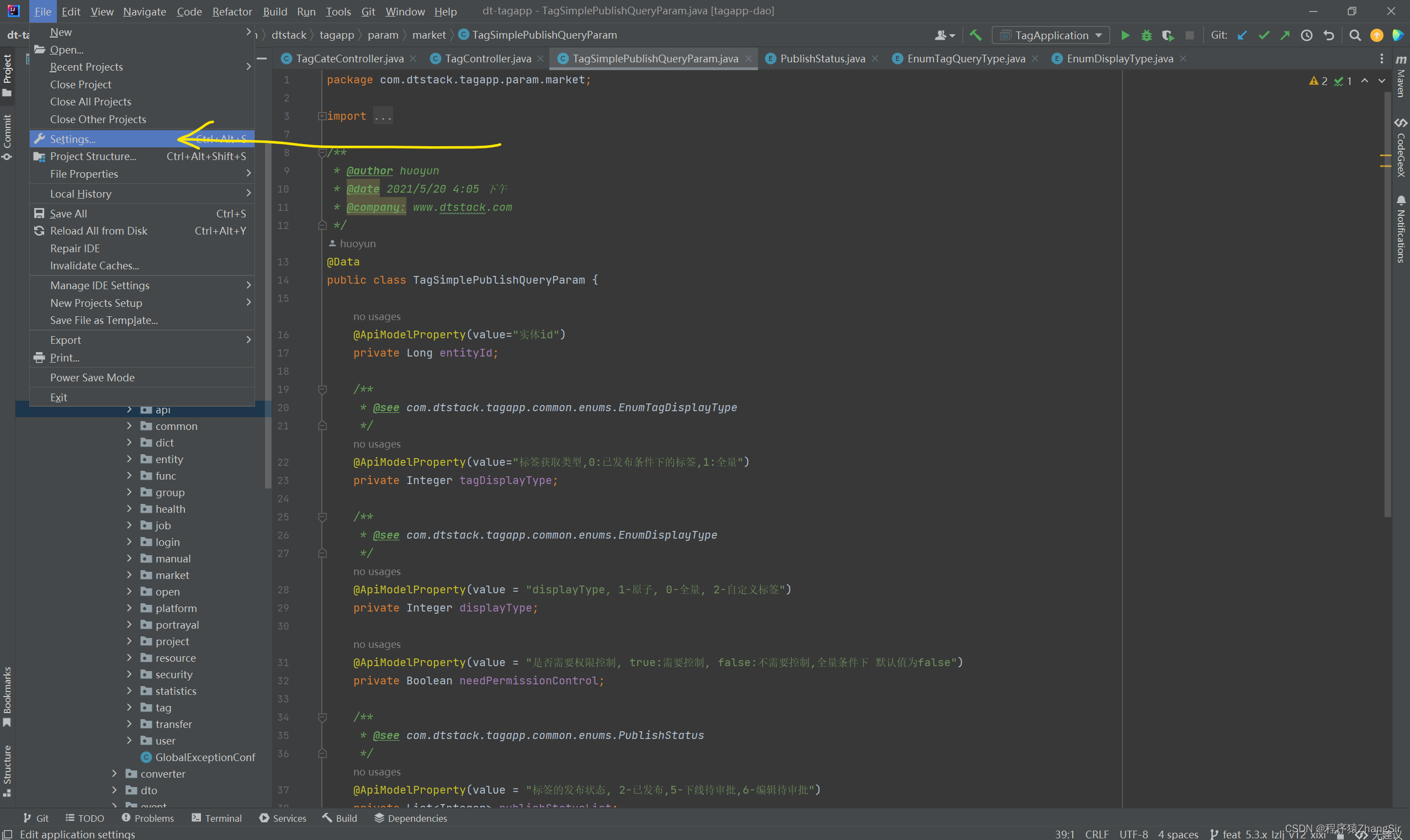This screenshot has height=840, width=1410.
Task: Open TagApplication run configuration dropdown
Action: tap(1051, 35)
